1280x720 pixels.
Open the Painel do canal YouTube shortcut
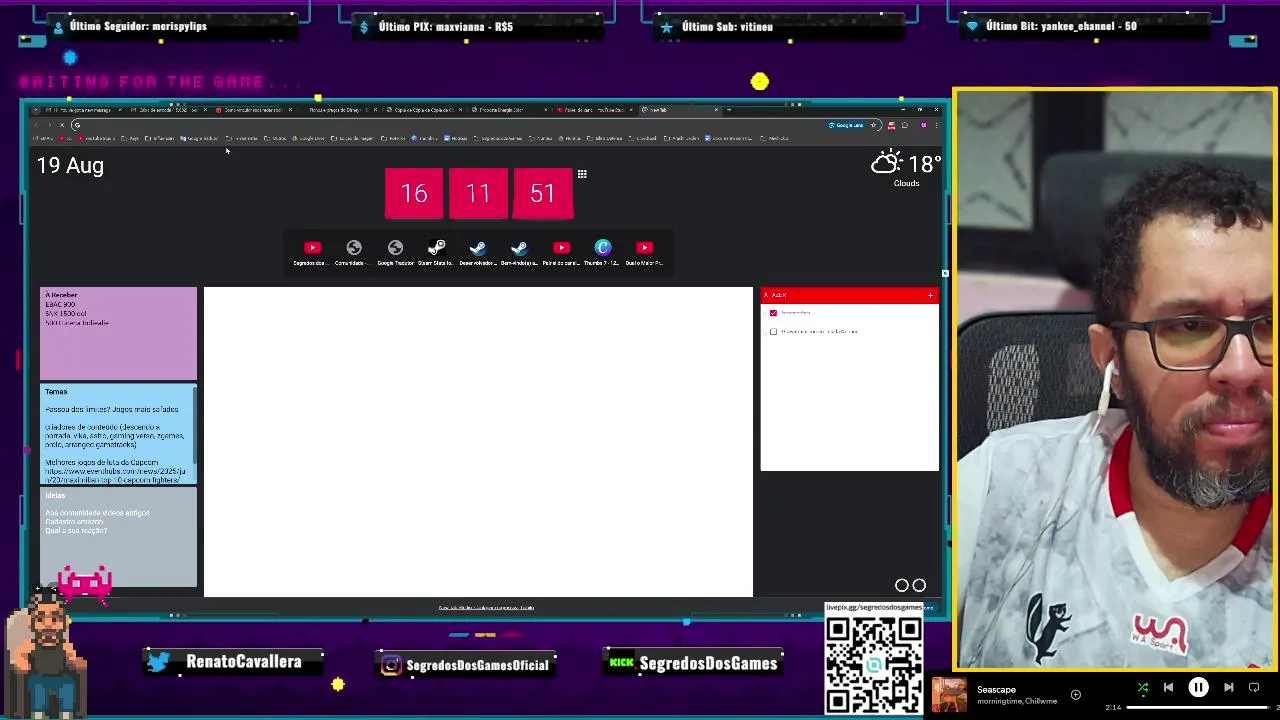pos(561,252)
